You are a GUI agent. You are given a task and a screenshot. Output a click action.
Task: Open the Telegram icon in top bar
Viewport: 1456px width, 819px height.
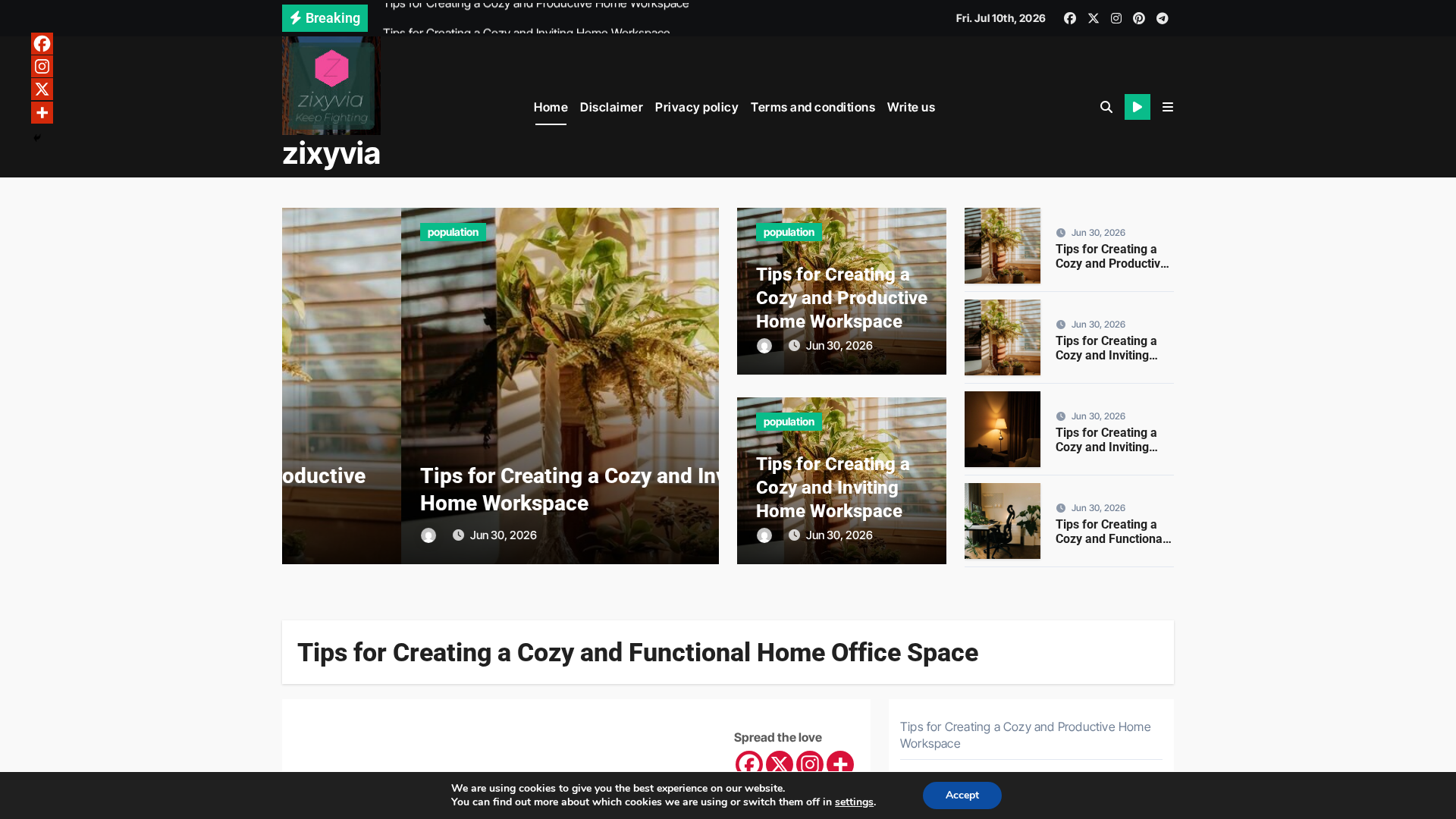click(x=1163, y=18)
